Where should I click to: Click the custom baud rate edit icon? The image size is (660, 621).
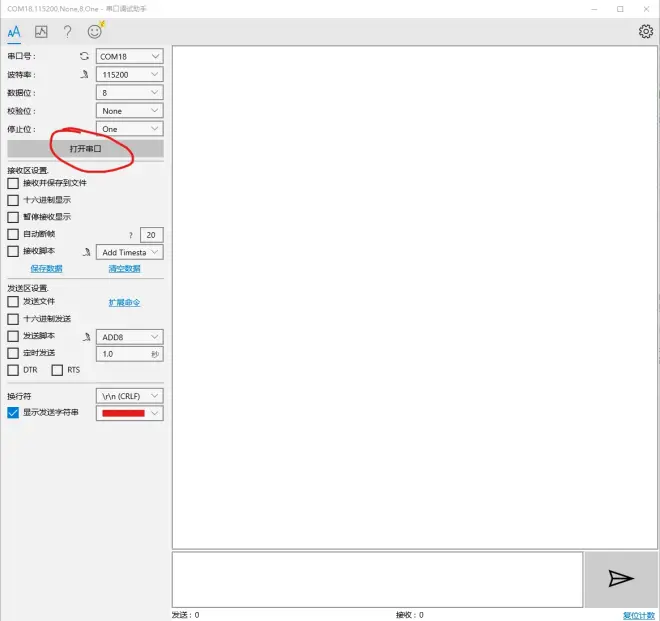(85, 75)
